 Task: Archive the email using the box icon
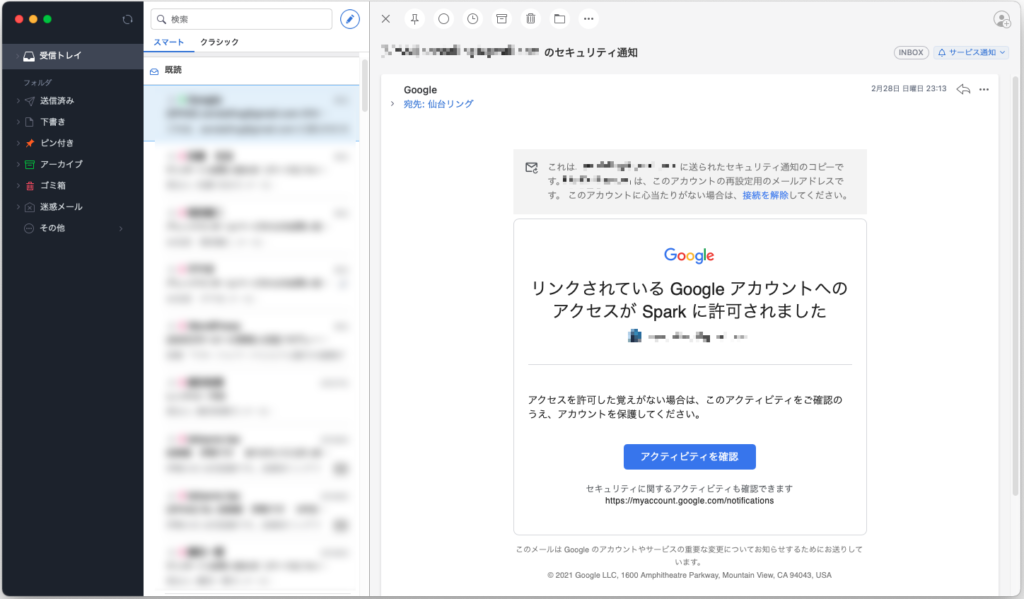click(x=502, y=19)
